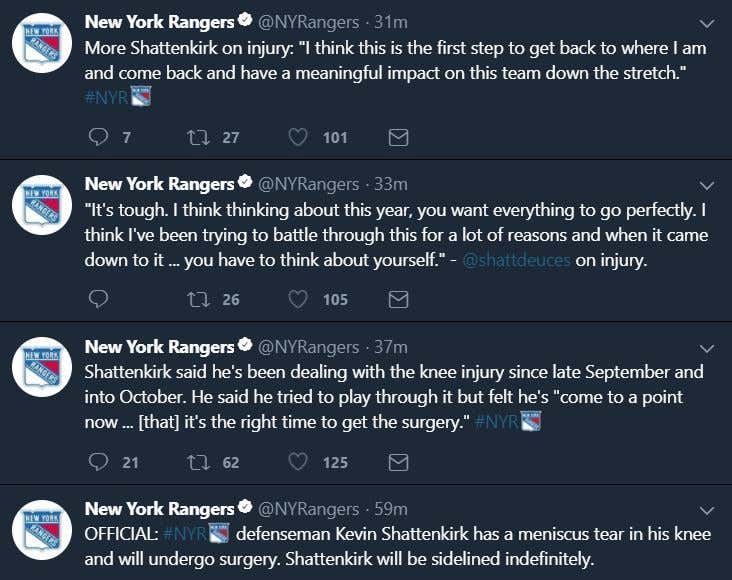Send the 31m tweet via direct message
This screenshot has height=580, width=732.
(398, 137)
